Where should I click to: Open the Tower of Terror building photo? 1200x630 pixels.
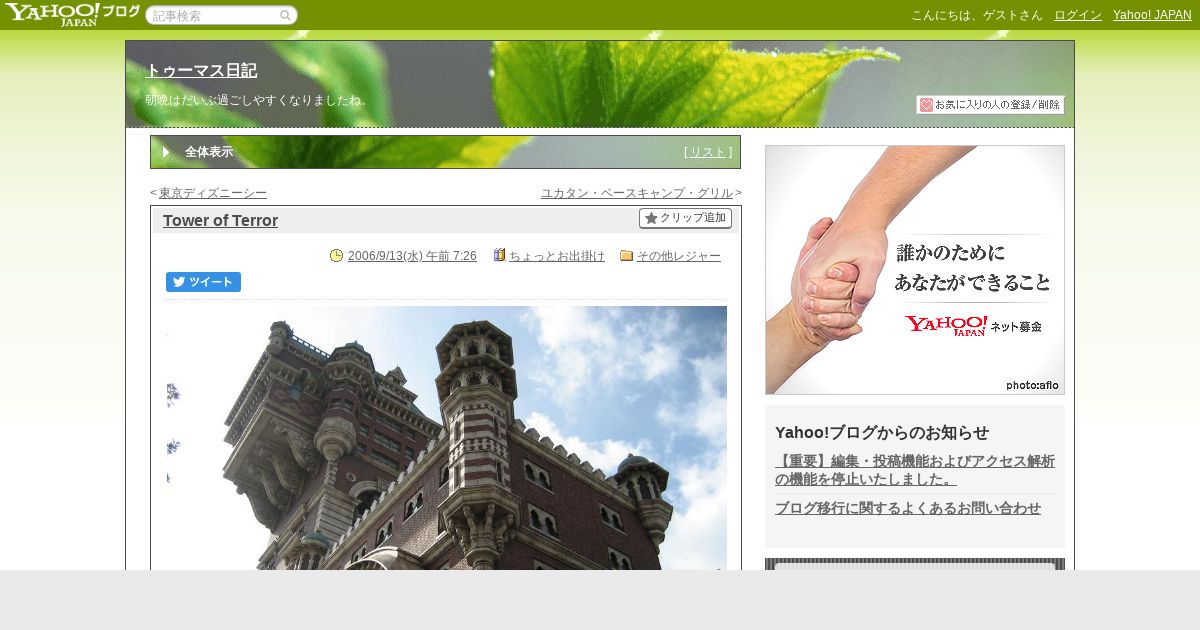pyautogui.click(x=446, y=438)
